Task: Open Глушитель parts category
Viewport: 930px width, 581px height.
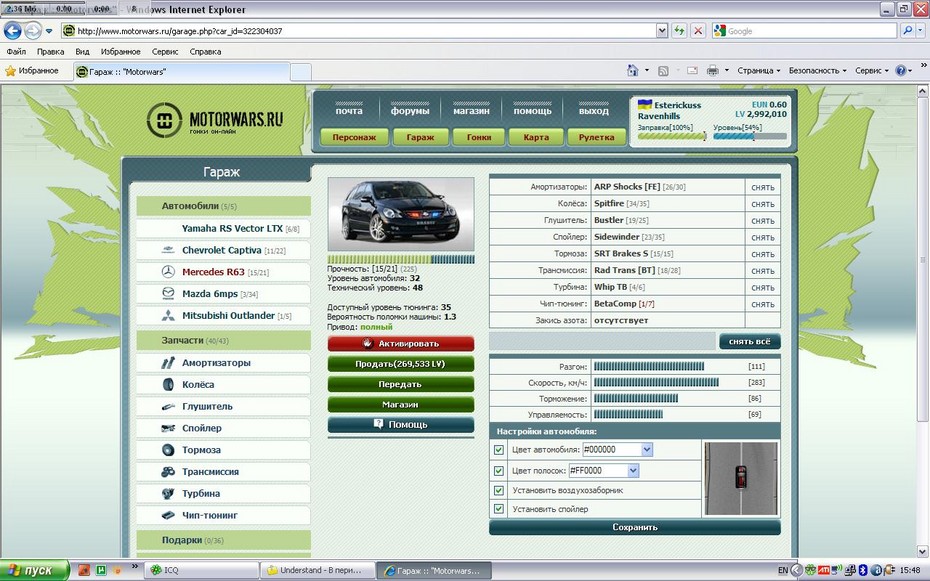Action: pyautogui.click(x=224, y=407)
